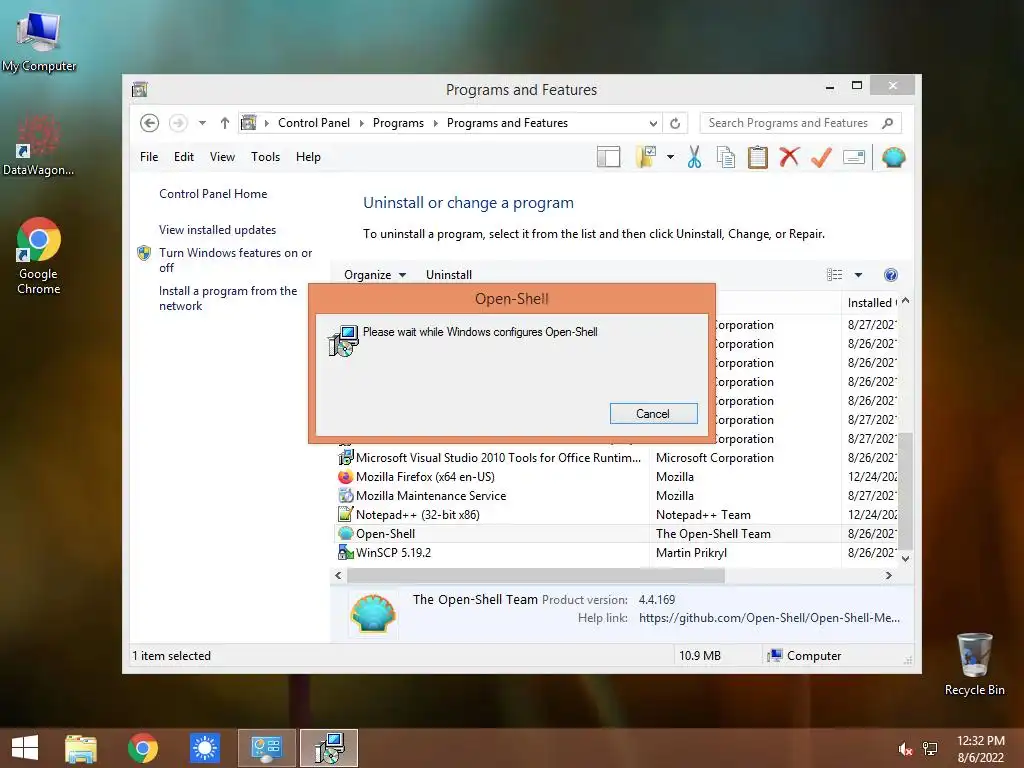Open the Edit menu
The image size is (1024, 768).
coord(184,157)
